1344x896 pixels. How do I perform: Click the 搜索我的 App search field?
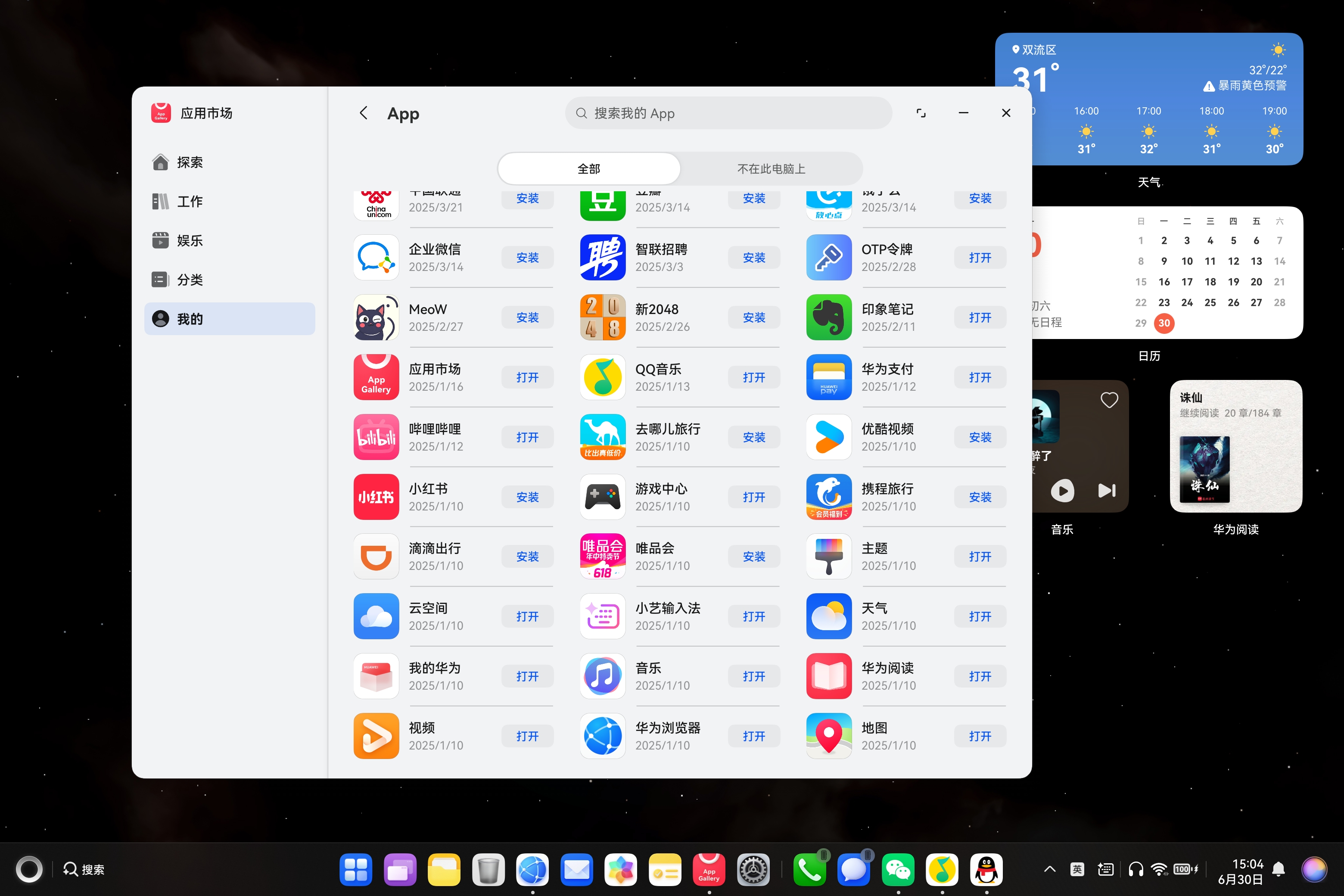(728, 112)
